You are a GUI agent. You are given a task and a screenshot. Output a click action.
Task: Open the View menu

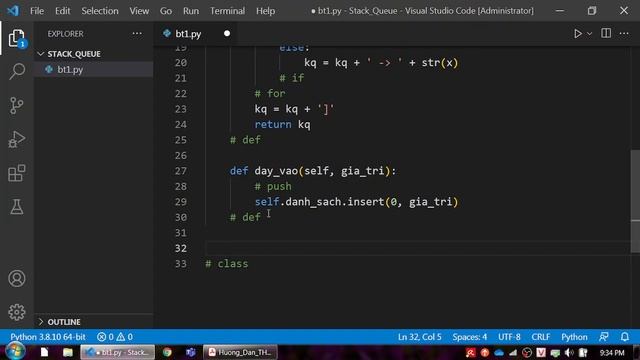pyautogui.click(x=139, y=11)
